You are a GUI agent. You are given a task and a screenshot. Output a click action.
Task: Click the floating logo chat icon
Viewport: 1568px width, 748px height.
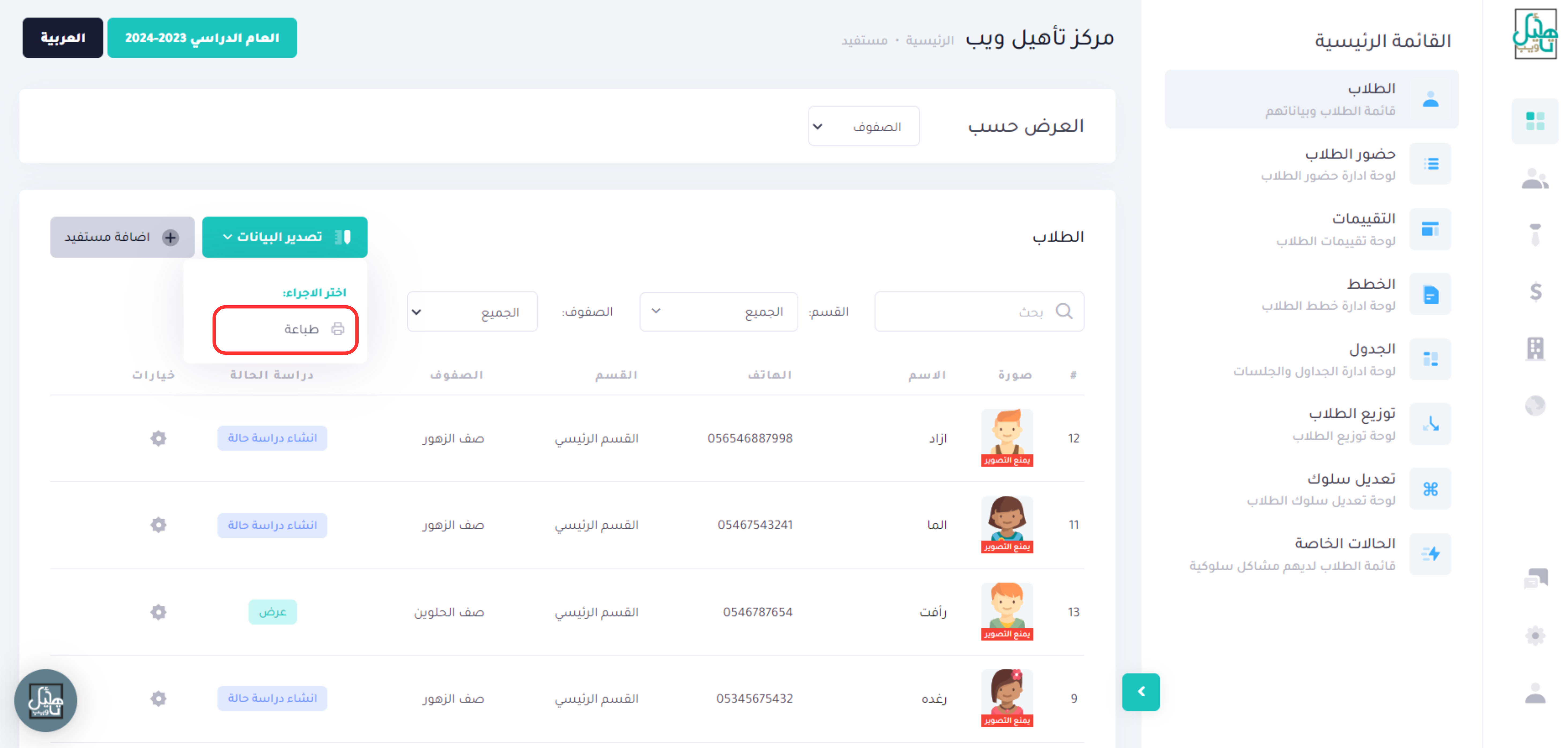(x=46, y=701)
